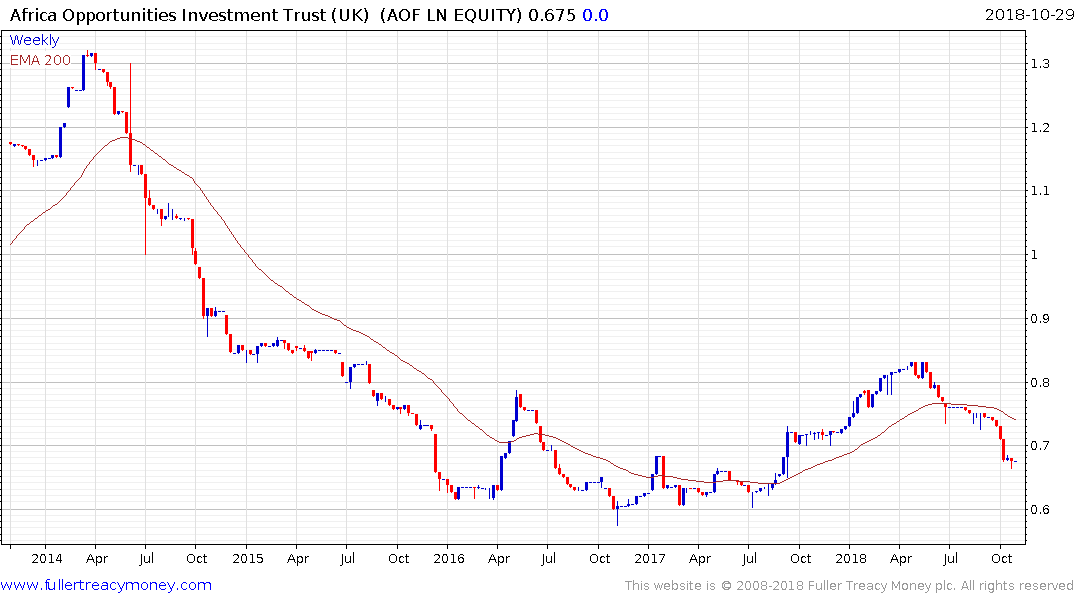Screen dimensions: 1075x600
Task: Click the price axis label 1
Action: point(1035,254)
